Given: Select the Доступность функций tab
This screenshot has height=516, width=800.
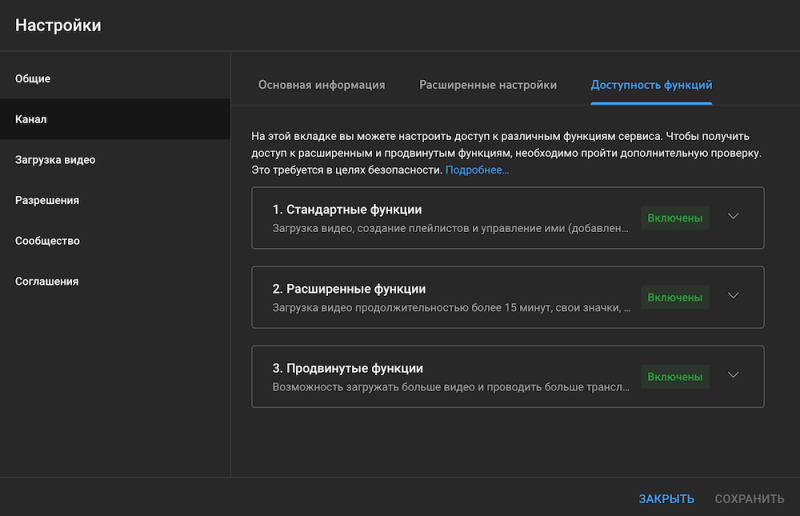Looking at the screenshot, I should click(x=651, y=85).
